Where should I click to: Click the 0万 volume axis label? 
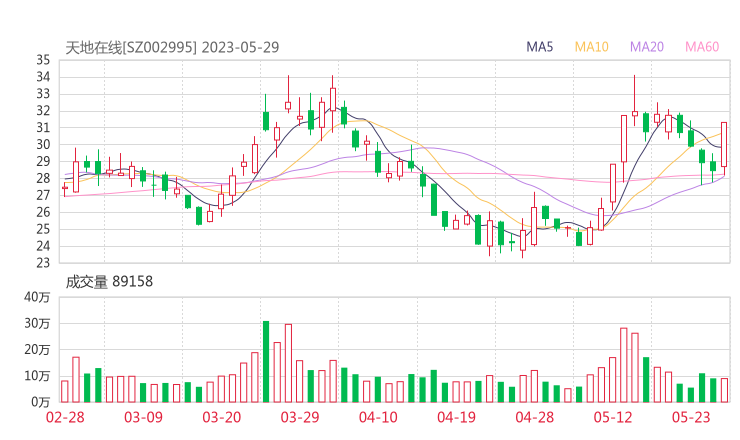41,402
